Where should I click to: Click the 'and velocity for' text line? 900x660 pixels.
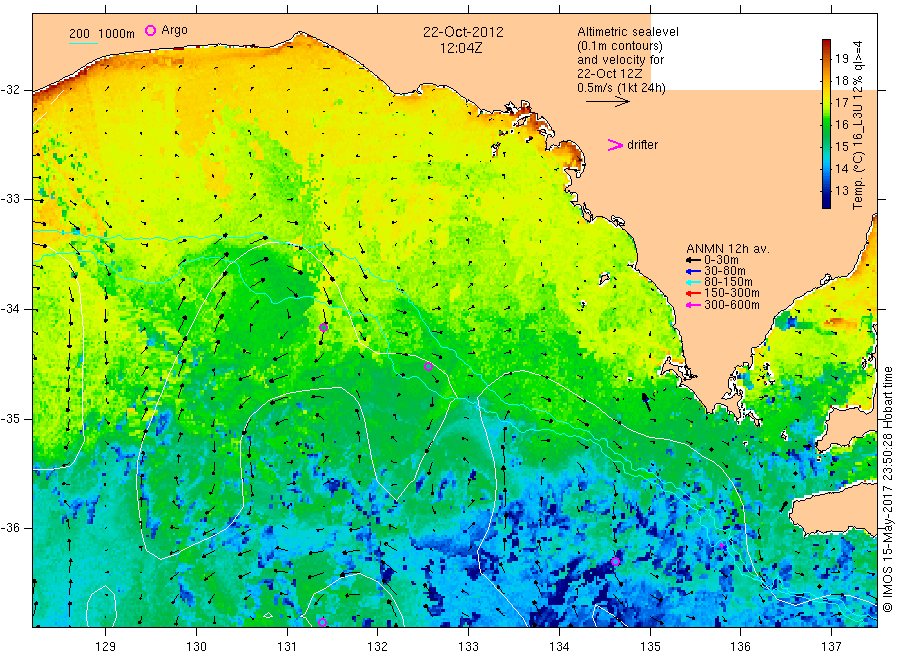click(x=620, y=60)
